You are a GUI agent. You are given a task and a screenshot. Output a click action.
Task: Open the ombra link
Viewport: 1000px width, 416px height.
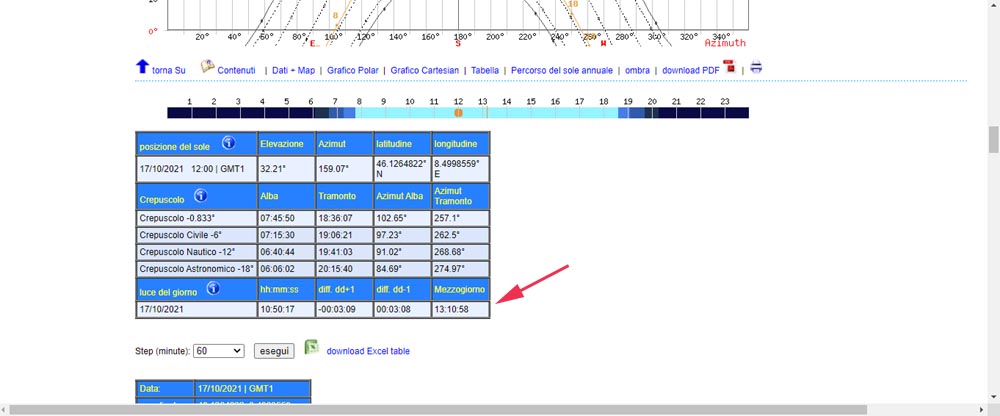[x=637, y=71]
